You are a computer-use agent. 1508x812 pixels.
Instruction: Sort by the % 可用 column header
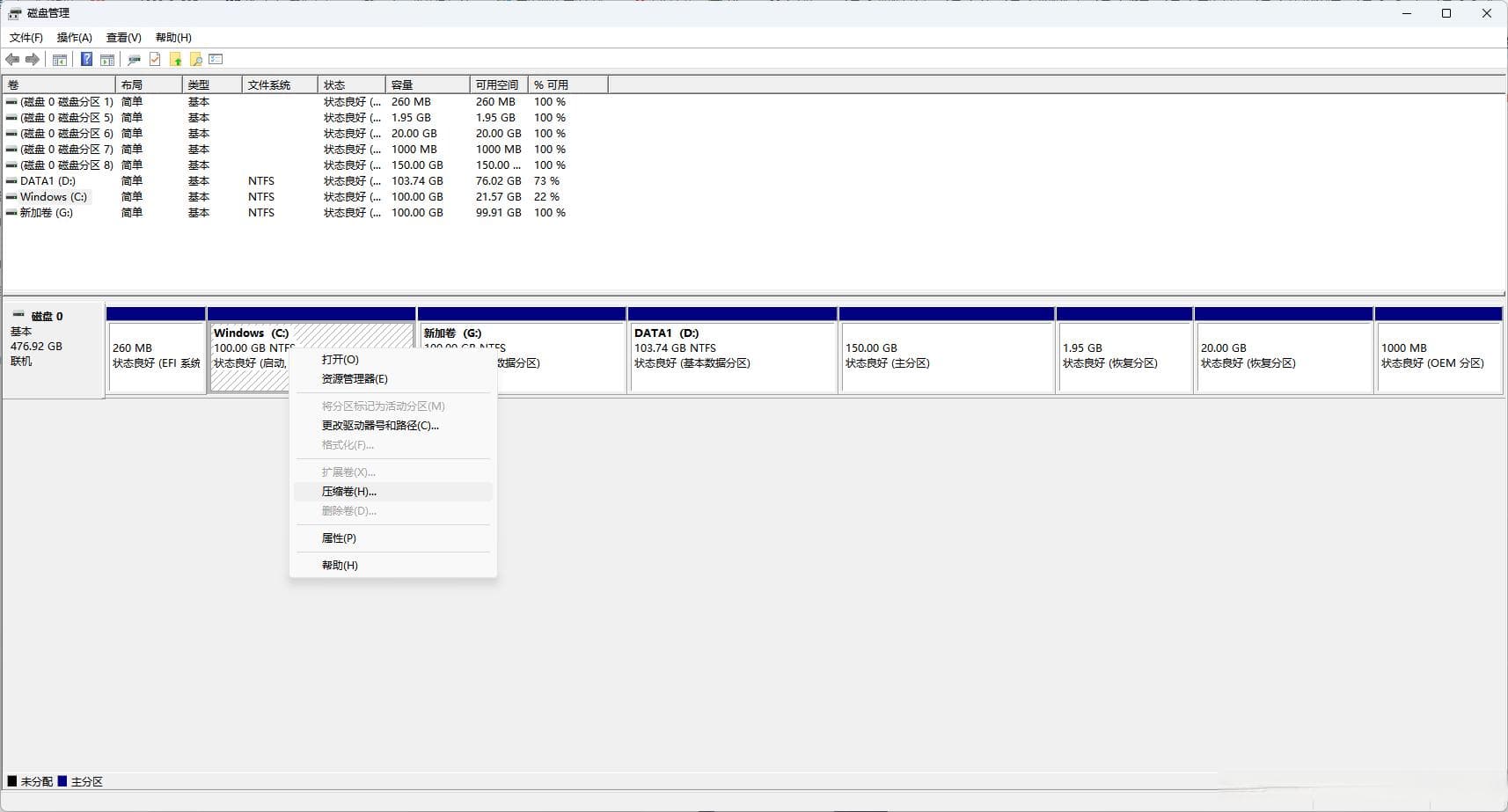click(568, 84)
